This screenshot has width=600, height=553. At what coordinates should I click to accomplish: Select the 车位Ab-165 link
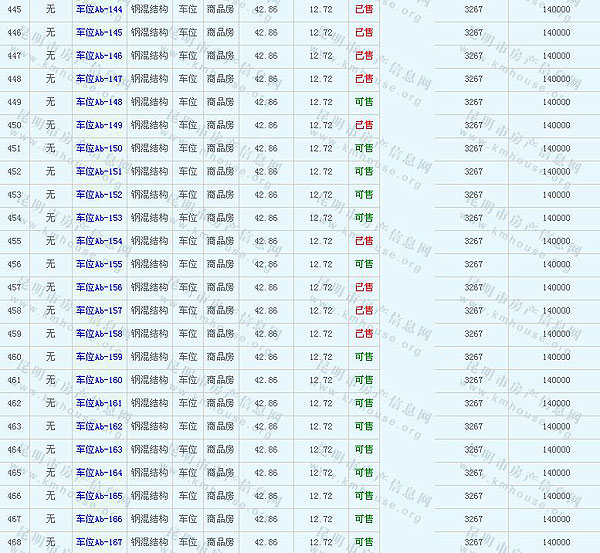pyautogui.click(x=99, y=496)
